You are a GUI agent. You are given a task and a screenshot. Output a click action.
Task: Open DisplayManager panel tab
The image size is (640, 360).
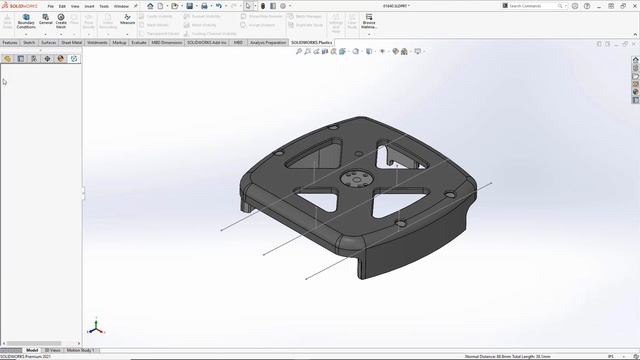(61, 59)
